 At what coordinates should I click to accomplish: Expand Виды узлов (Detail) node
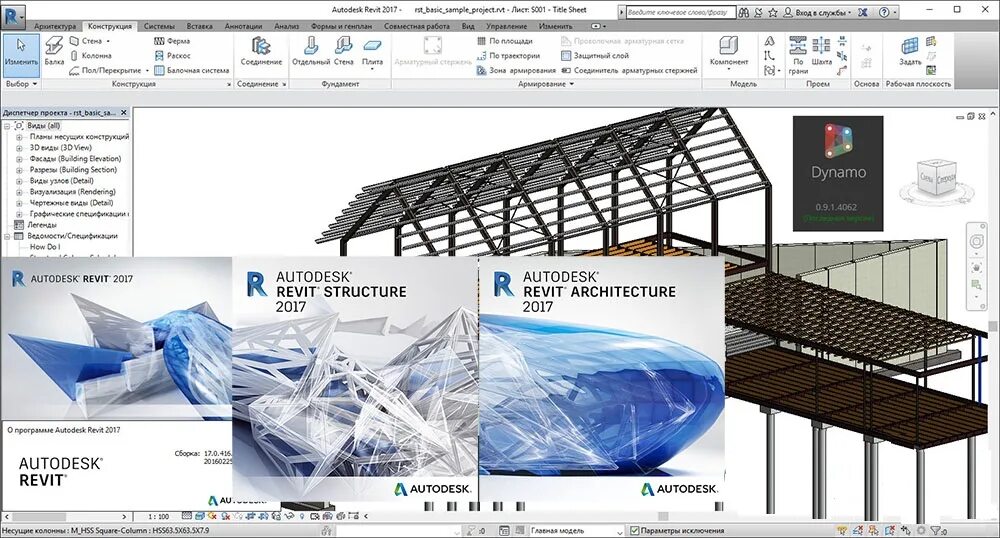pos(18,181)
